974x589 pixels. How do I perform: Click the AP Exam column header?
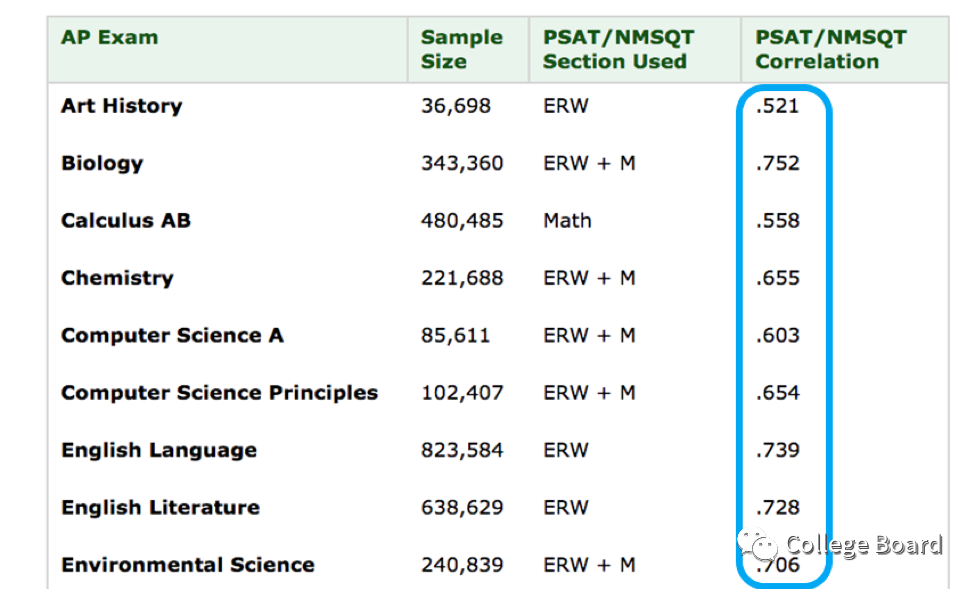[109, 38]
